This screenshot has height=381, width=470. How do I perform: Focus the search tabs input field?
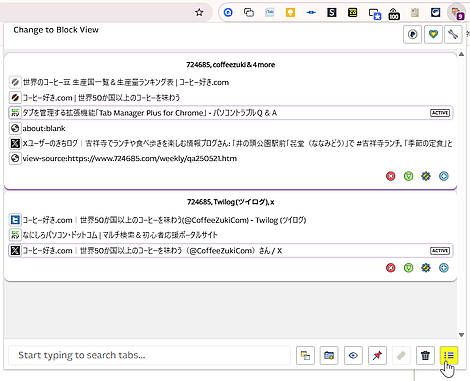[149, 355]
